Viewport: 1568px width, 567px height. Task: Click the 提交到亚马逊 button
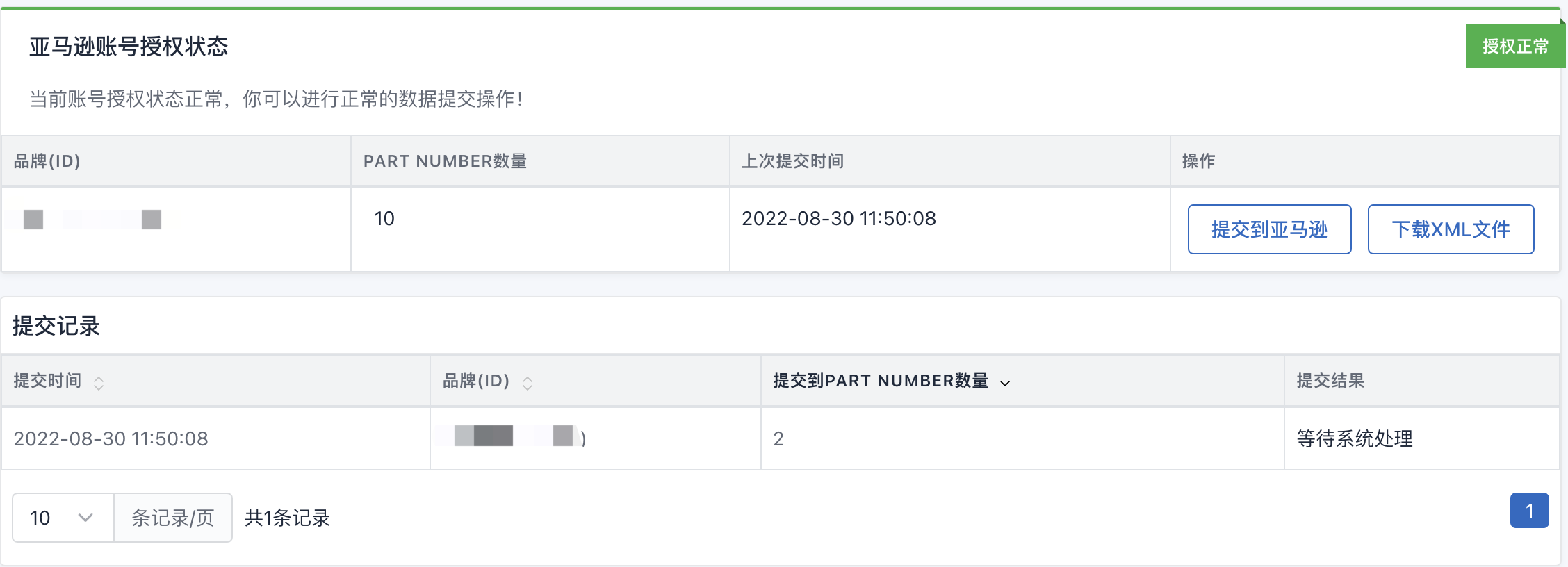click(1269, 229)
